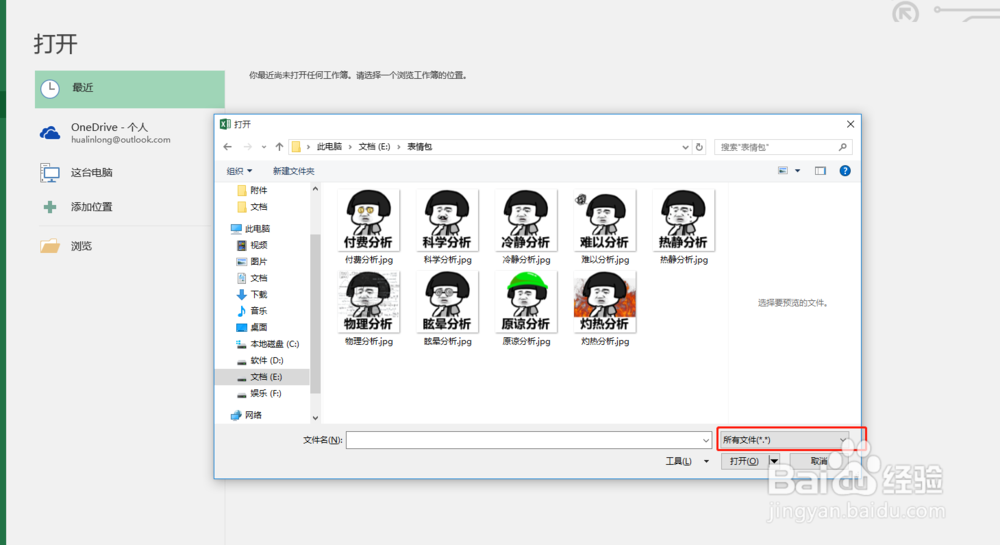The width and height of the screenshot is (1000, 545).
Task: Go back with dialog's left arrow
Action: pyautogui.click(x=228, y=147)
